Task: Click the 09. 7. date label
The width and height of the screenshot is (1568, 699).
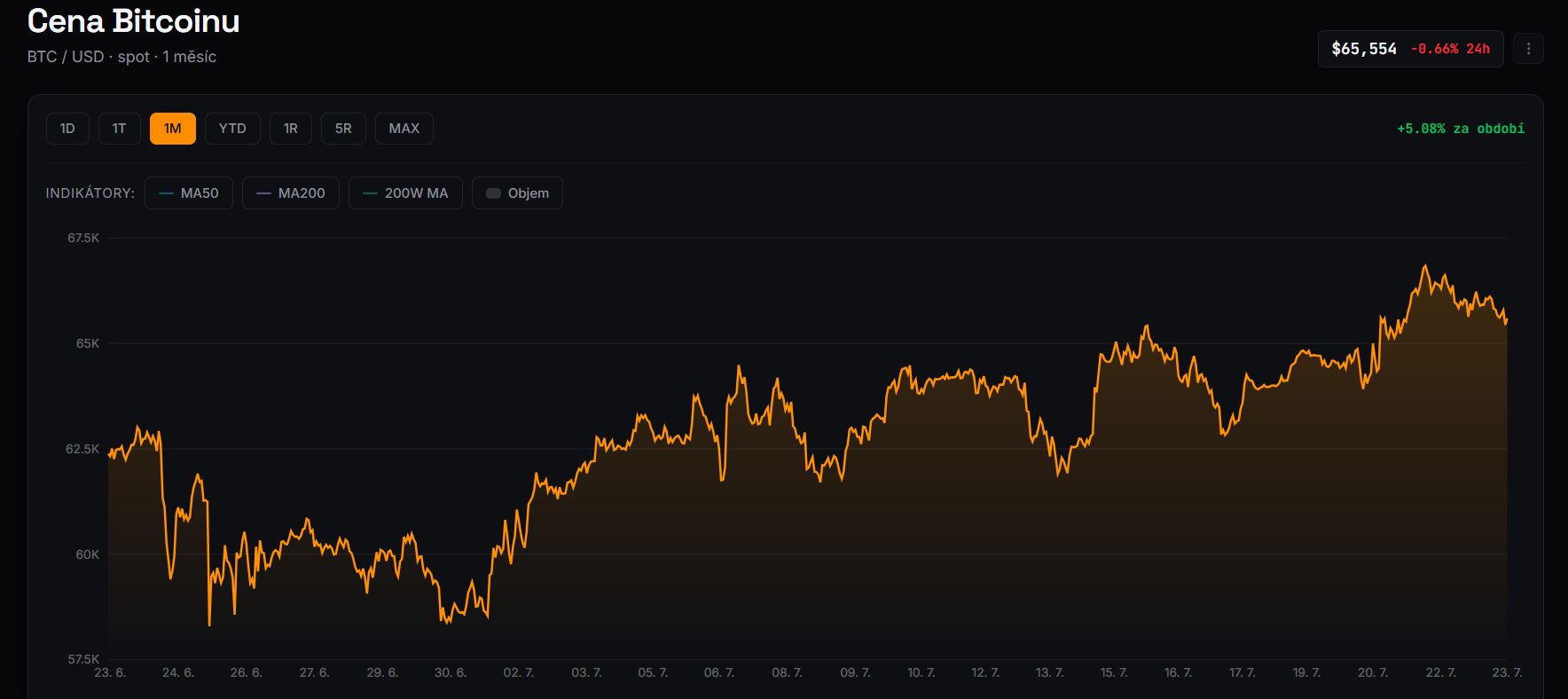Action: [x=855, y=672]
